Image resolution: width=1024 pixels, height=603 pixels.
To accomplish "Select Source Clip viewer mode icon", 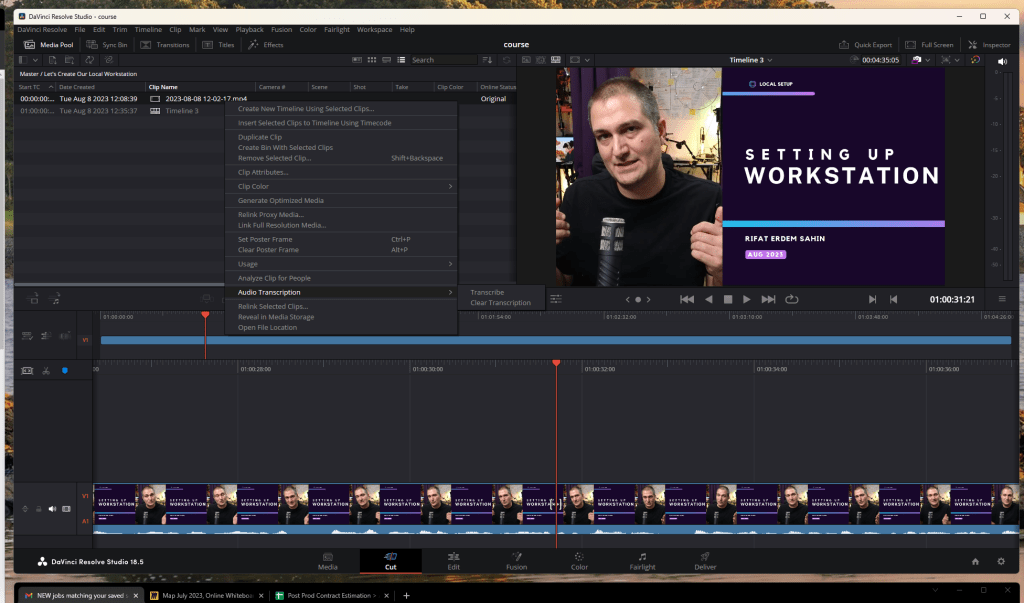I will [x=526, y=59].
